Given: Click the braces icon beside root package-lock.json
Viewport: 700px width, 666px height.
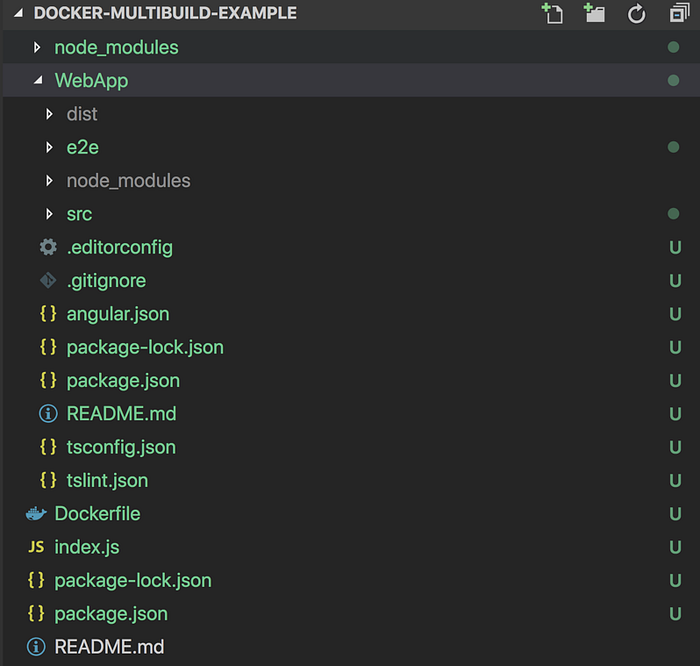Looking at the screenshot, I should tap(36, 580).
